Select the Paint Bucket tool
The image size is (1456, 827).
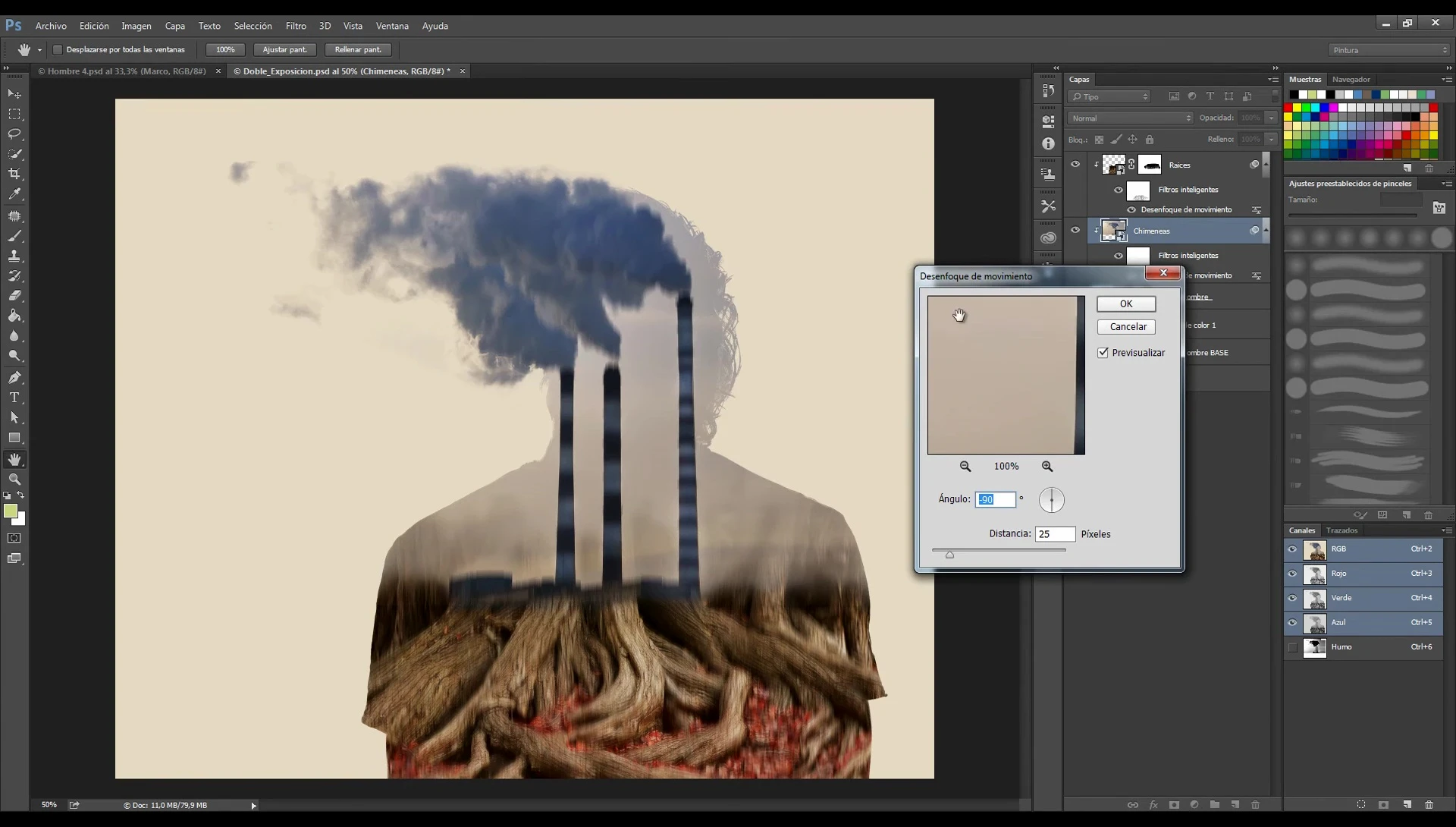coord(14,316)
